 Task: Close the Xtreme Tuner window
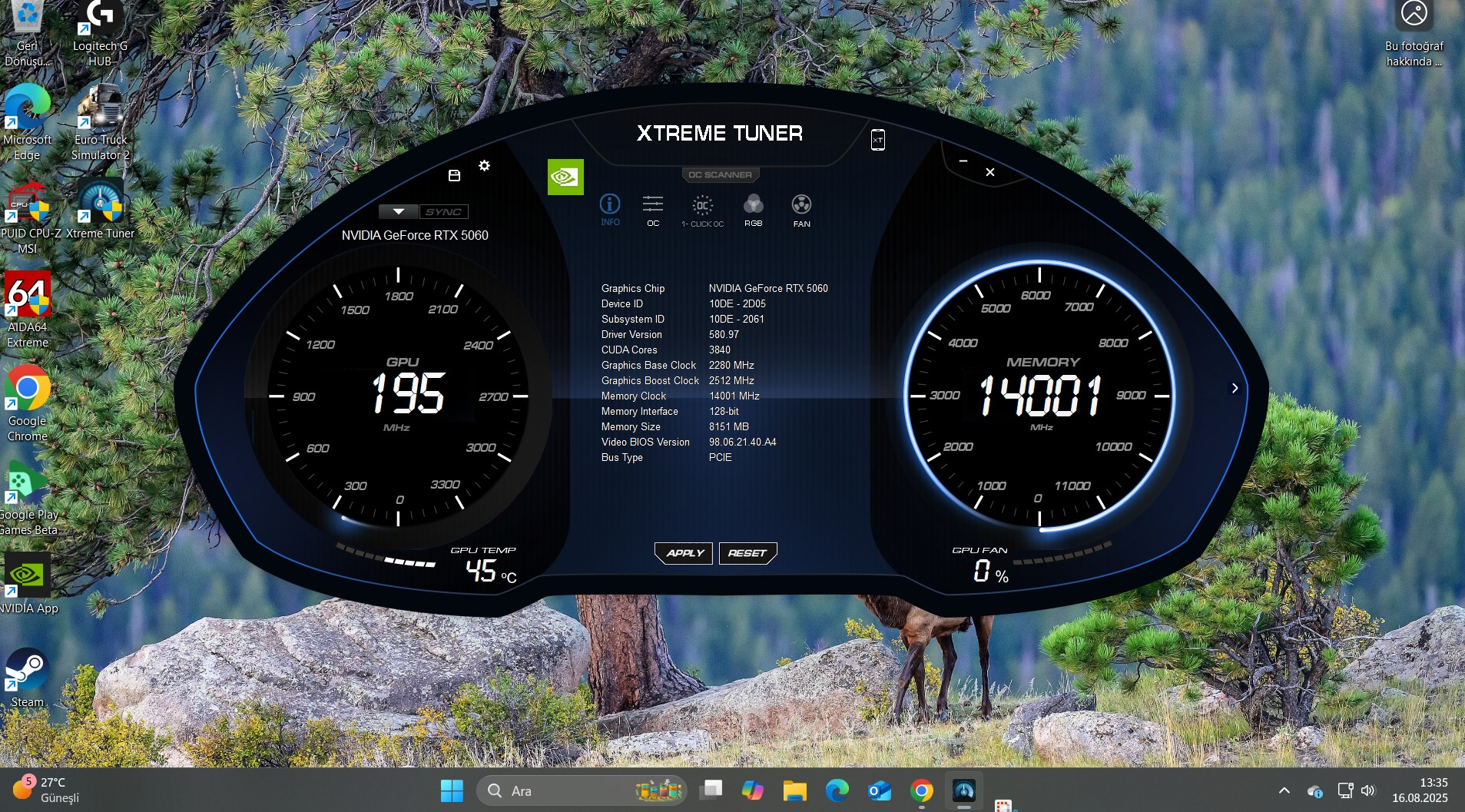coord(990,172)
